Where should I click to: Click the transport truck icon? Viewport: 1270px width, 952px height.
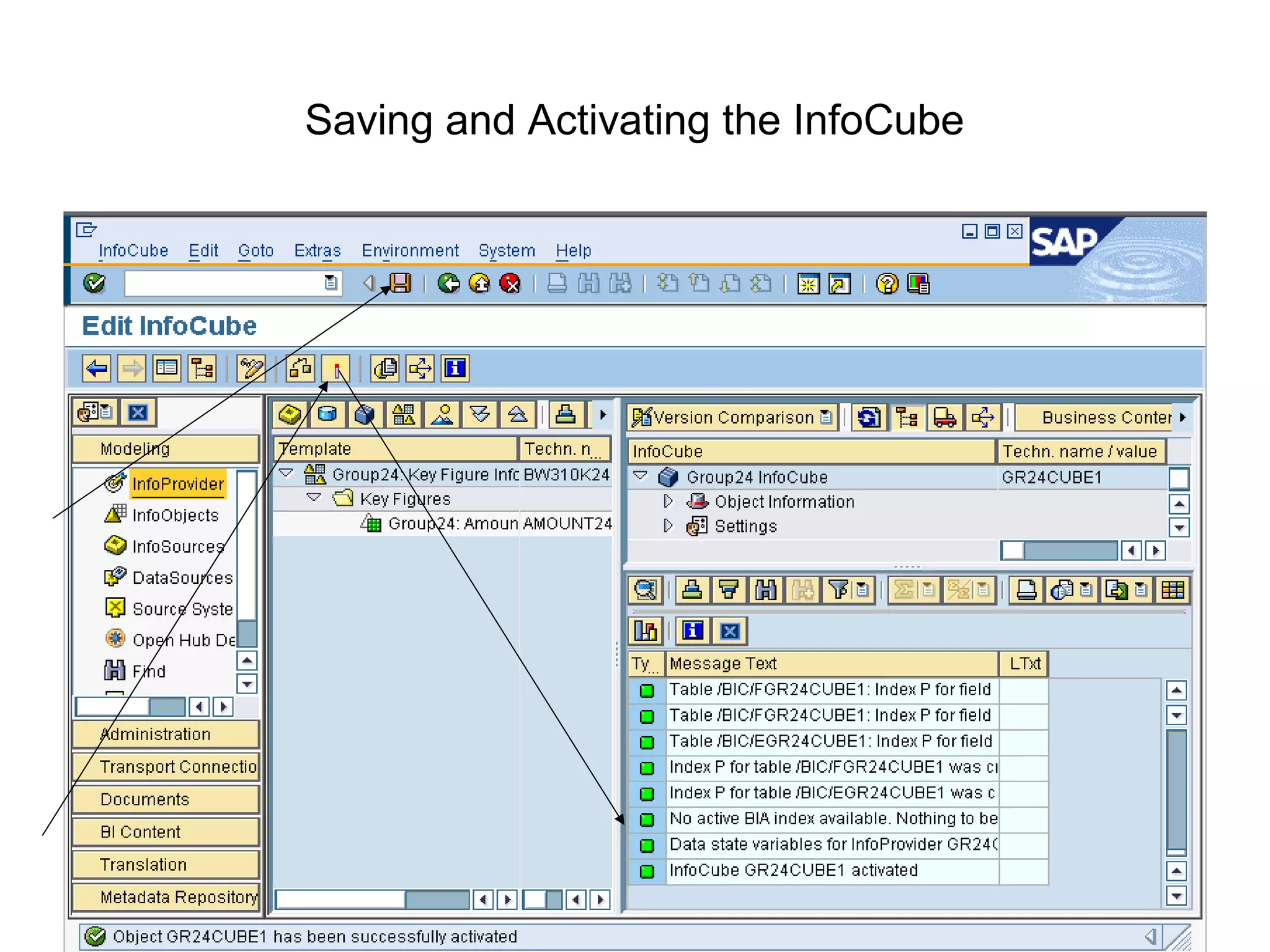pos(944,418)
